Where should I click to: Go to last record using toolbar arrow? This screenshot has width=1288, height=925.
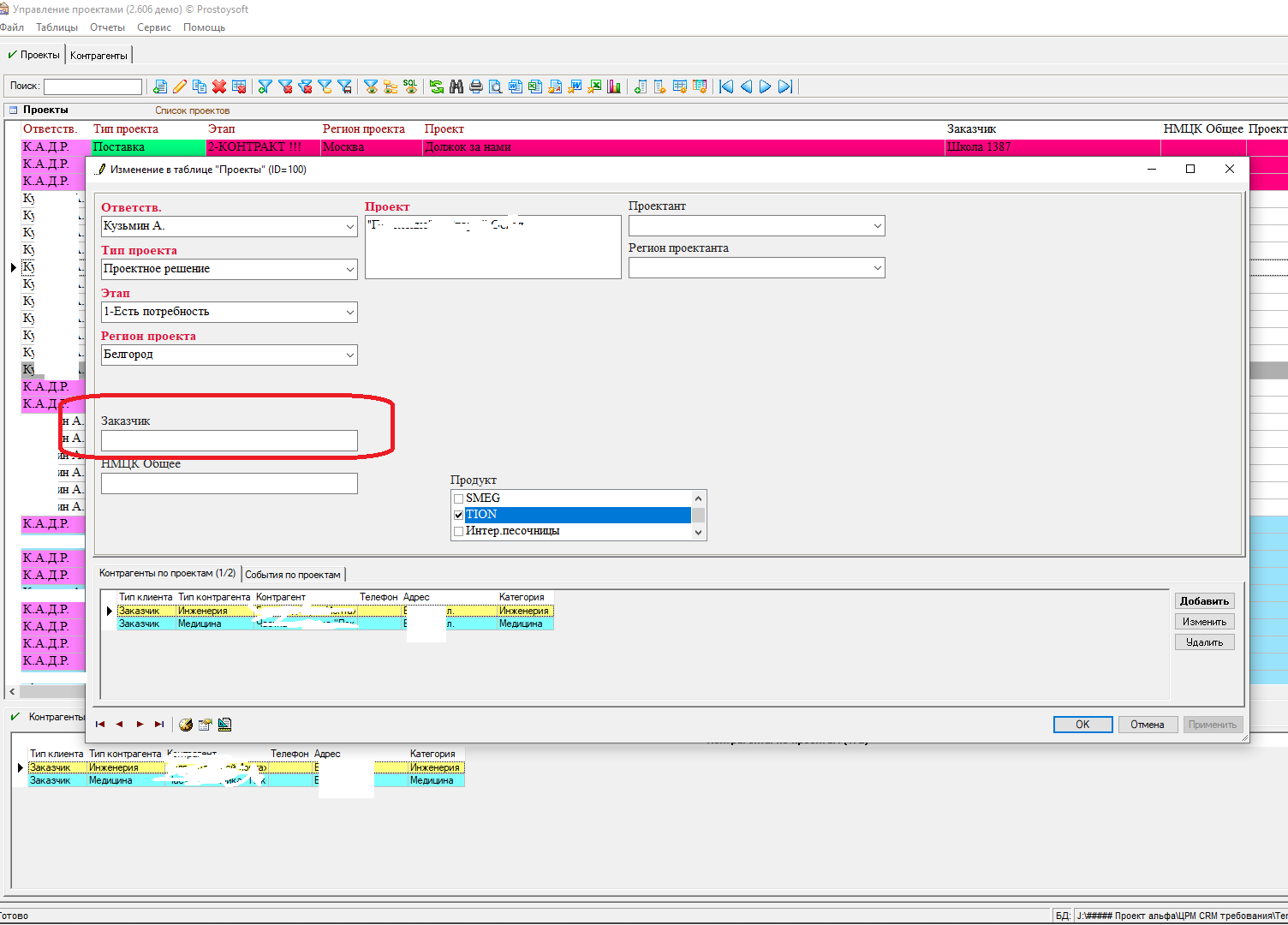[784, 87]
